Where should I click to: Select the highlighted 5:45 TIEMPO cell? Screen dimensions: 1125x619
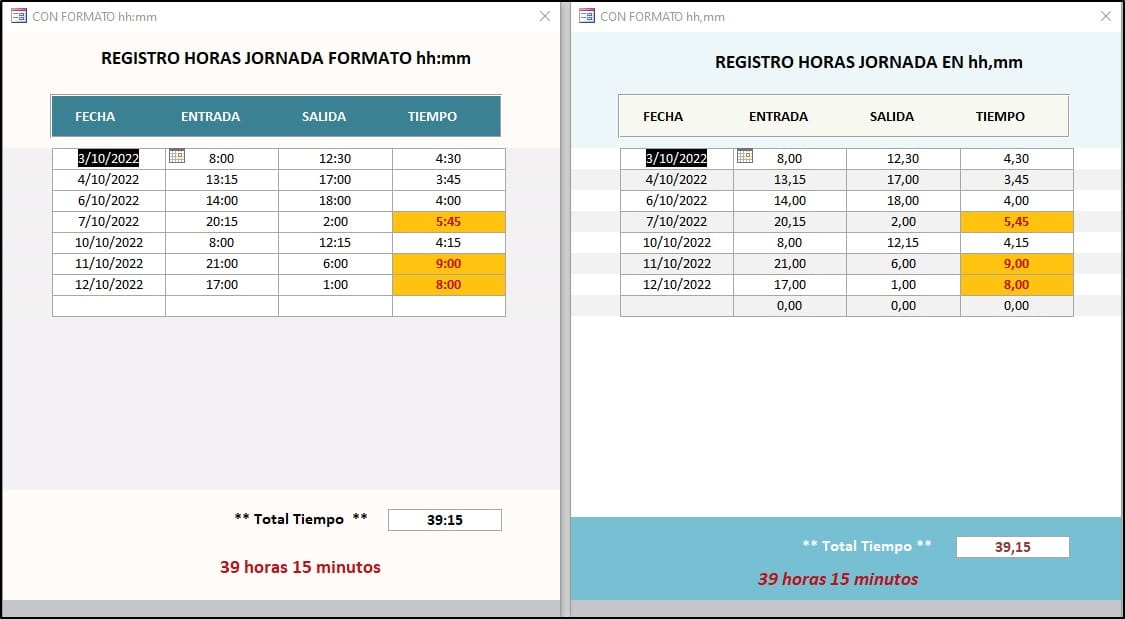pos(449,221)
